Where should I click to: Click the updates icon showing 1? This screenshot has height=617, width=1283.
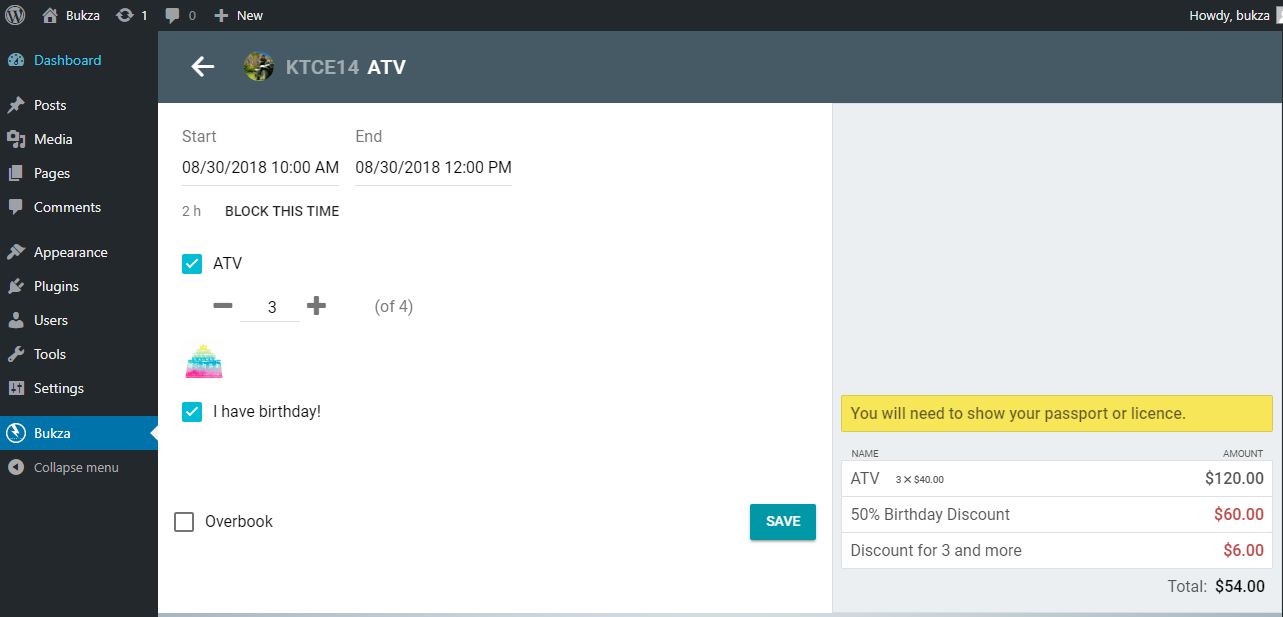coord(132,15)
